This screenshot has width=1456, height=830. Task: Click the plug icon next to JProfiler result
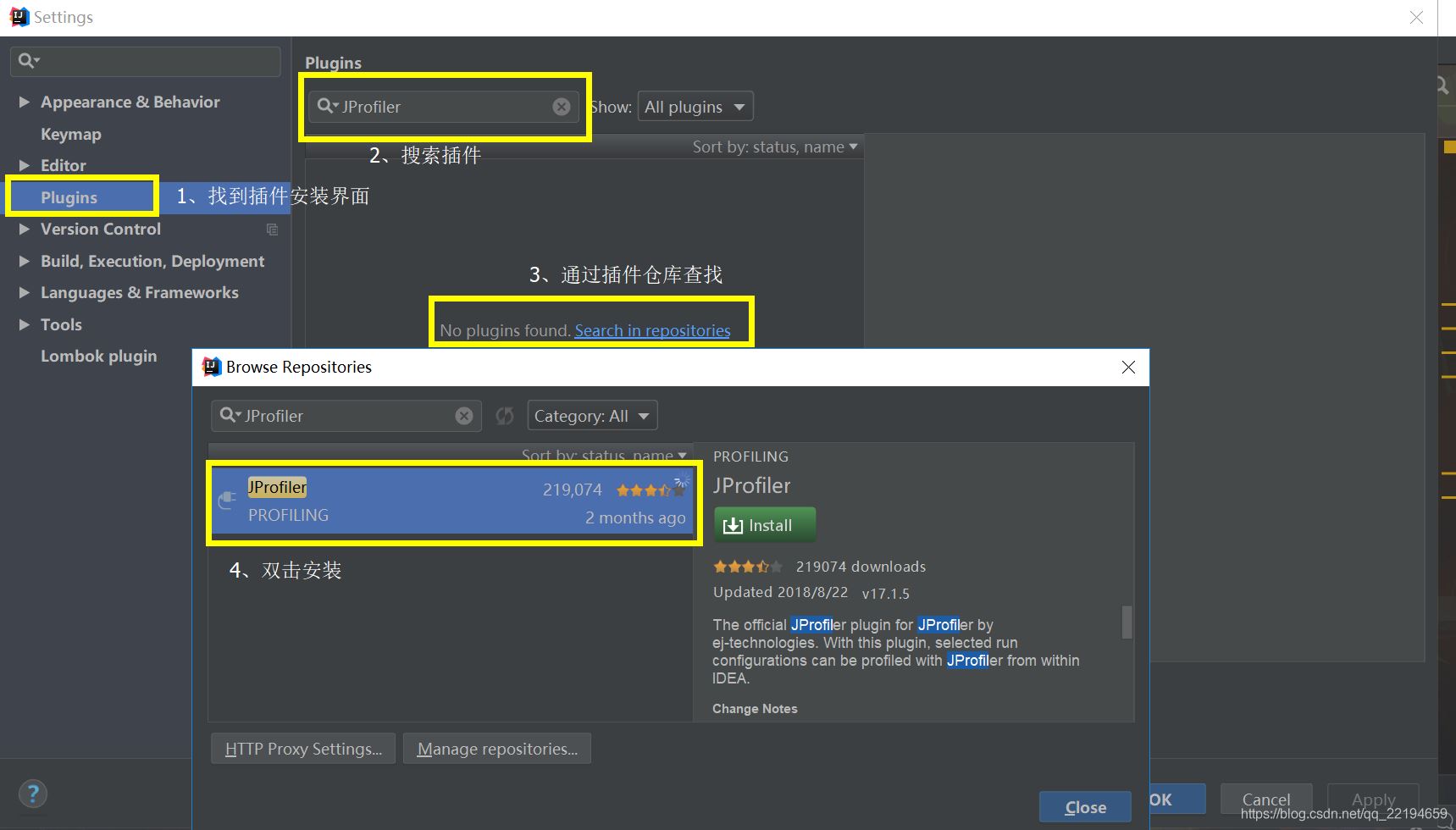point(225,501)
